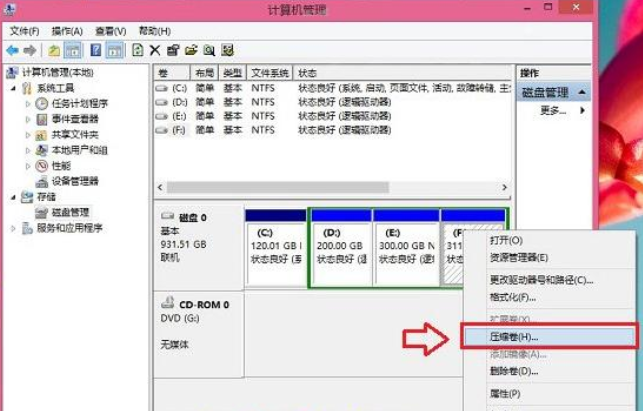Viewport: 643px width, 411px height.
Task: Open the 帮助(H) menu
Action: pyautogui.click(x=155, y=31)
